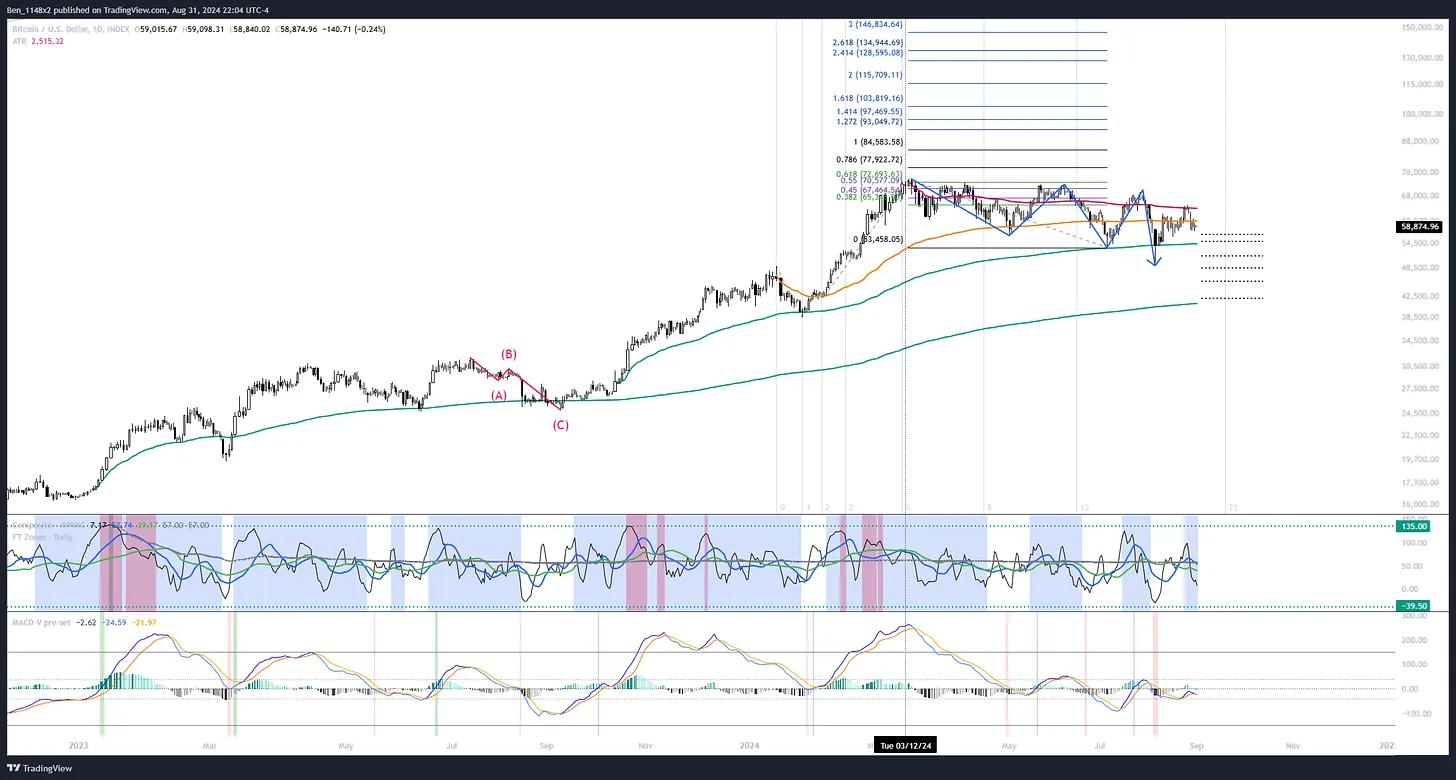Screen dimensions: 1456x780
Task: Click the 2023 label on time axis
Action: coord(79,745)
